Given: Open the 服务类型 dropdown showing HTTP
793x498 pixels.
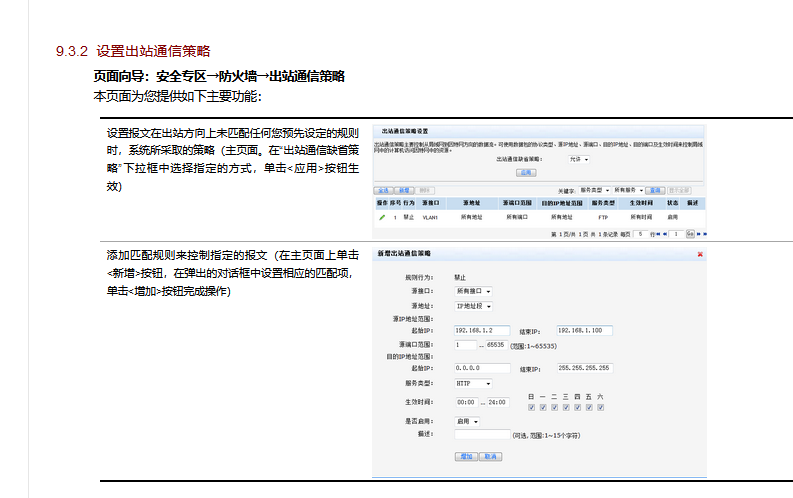Looking at the screenshot, I should [x=473, y=384].
